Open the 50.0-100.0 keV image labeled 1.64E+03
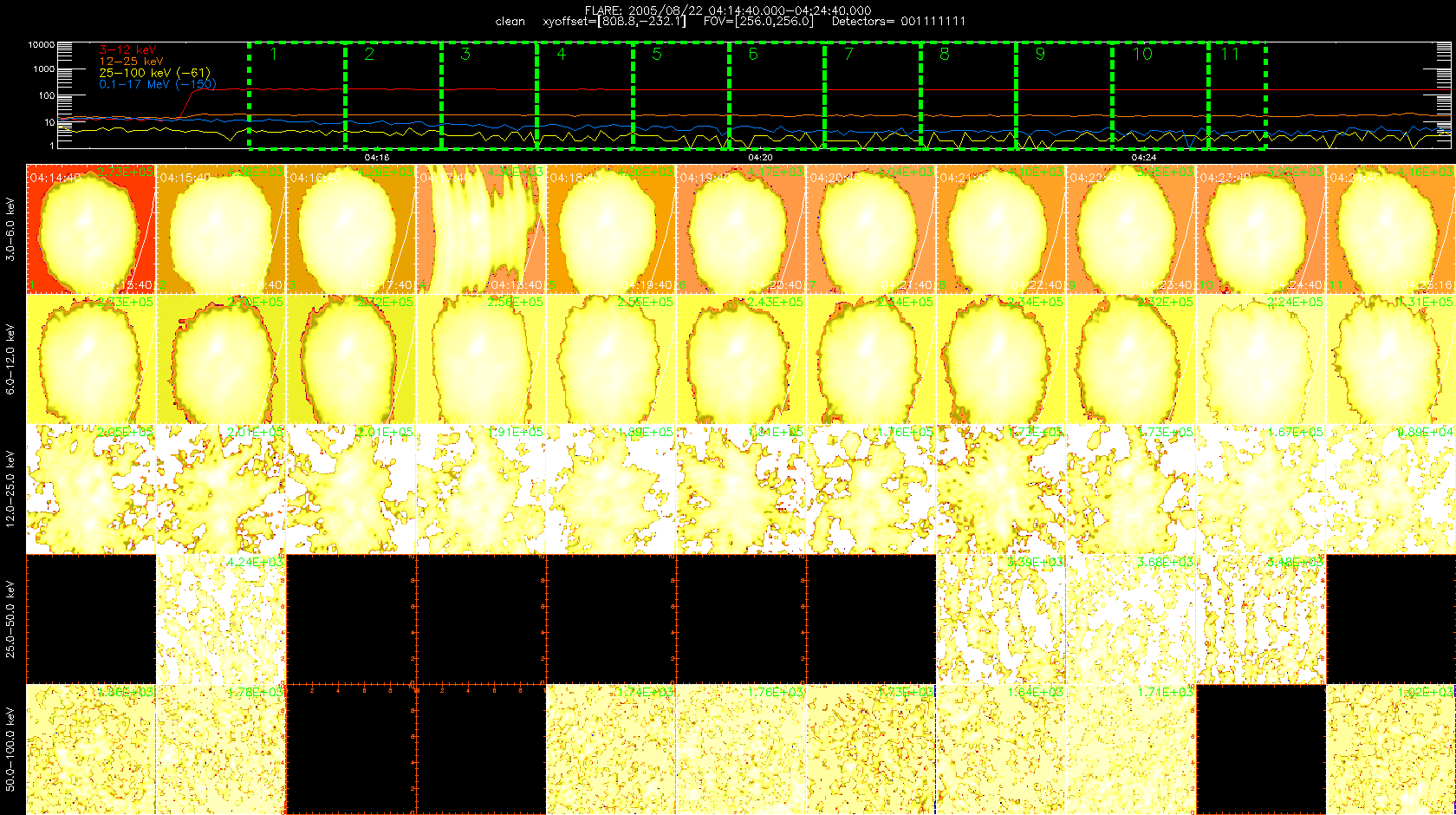The width and height of the screenshot is (1456, 815). [x=1001, y=749]
